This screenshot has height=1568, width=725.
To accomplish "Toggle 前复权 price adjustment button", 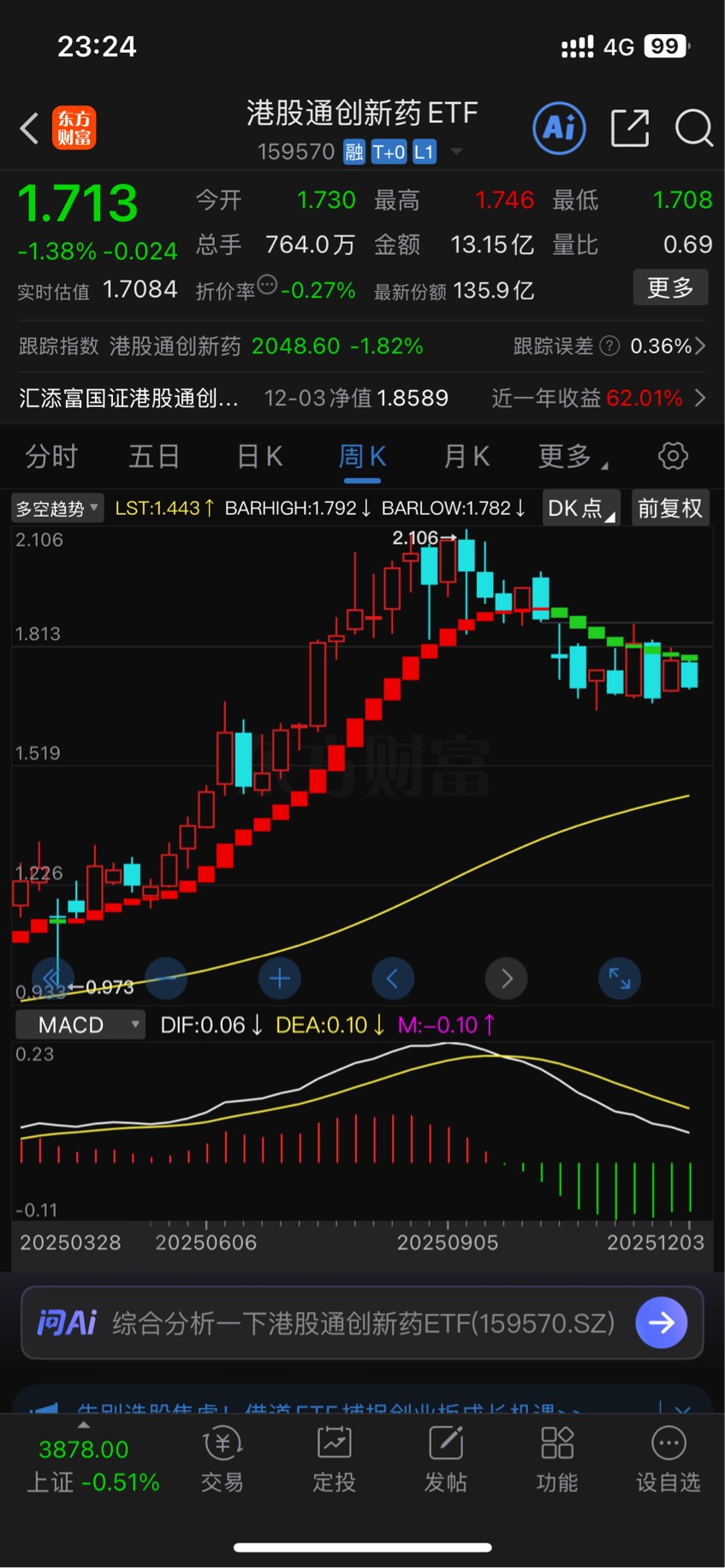I will pyautogui.click(x=670, y=508).
